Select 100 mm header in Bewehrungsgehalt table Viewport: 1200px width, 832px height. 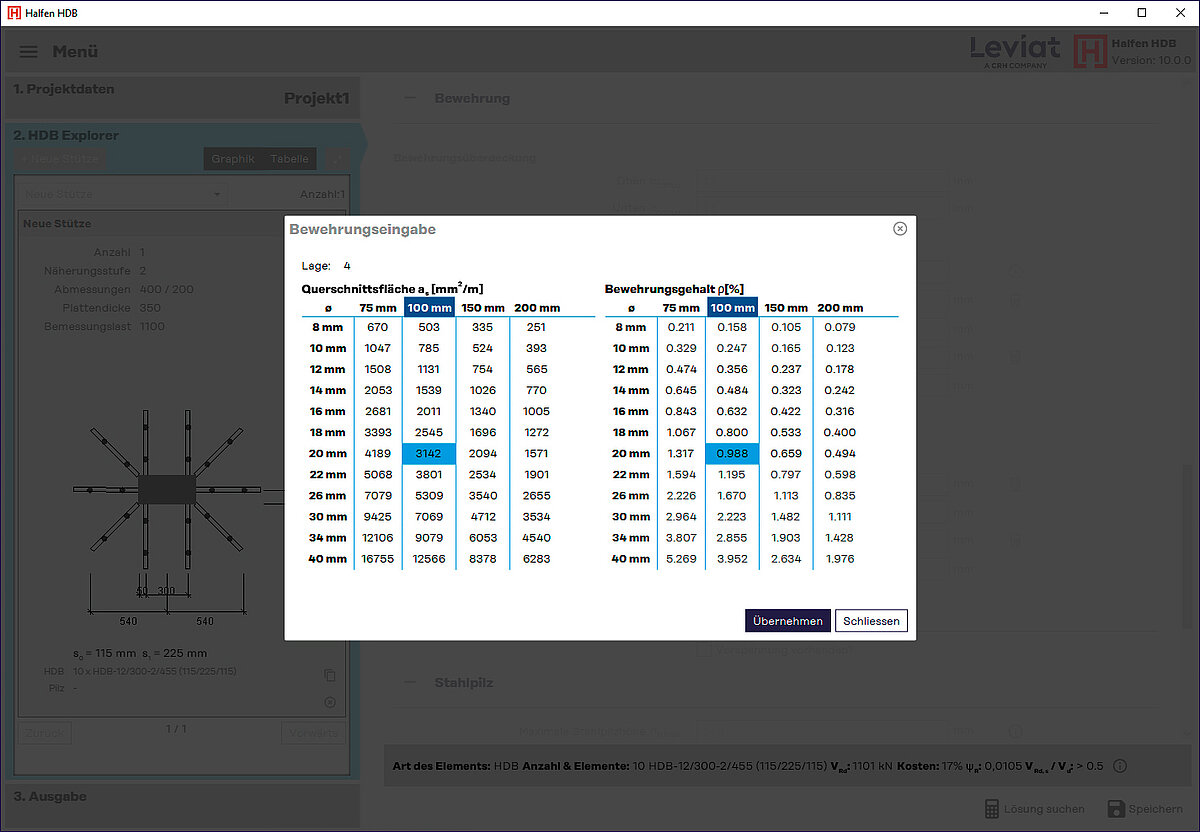(x=732, y=307)
